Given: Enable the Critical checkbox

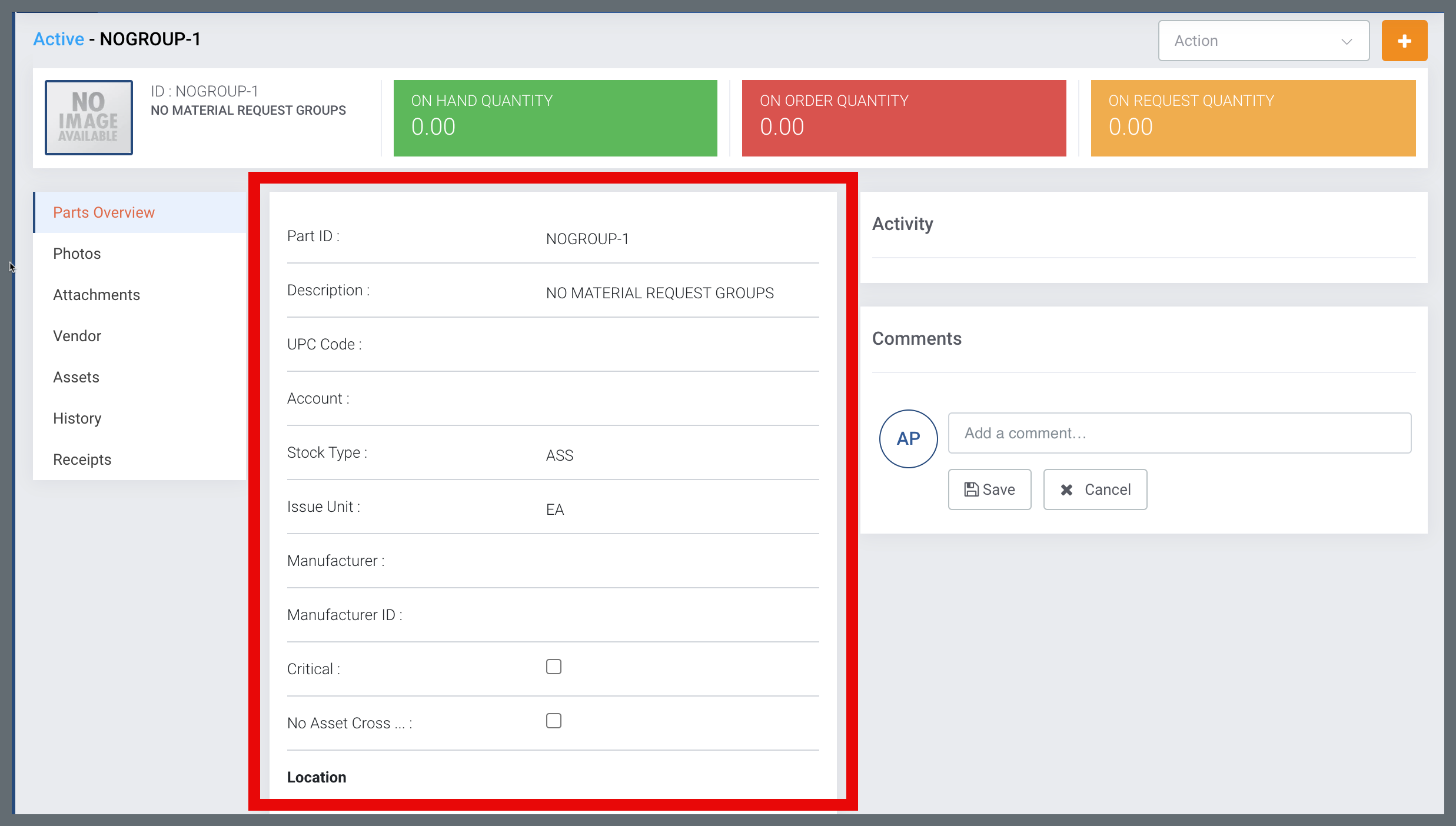Looking at the screenshot, I should click(x=553, y=667).
